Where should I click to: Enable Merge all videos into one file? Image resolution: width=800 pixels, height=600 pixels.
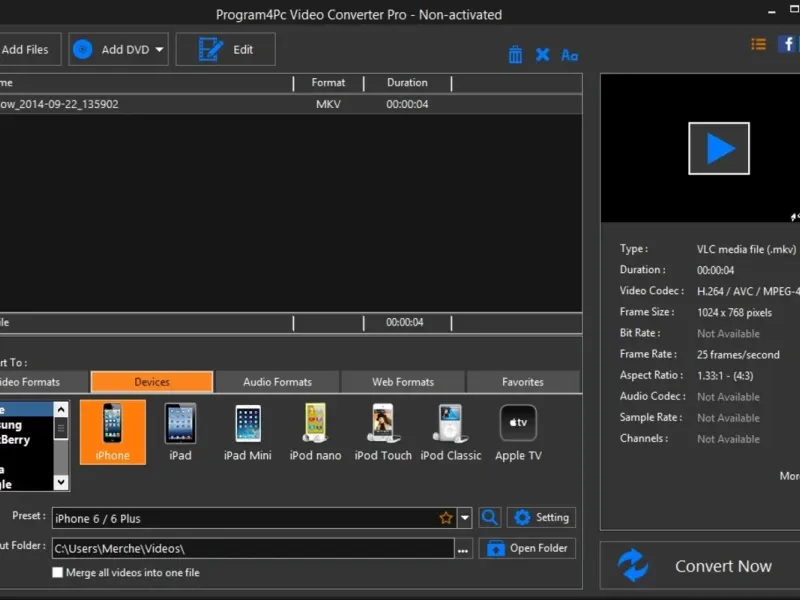58,573
